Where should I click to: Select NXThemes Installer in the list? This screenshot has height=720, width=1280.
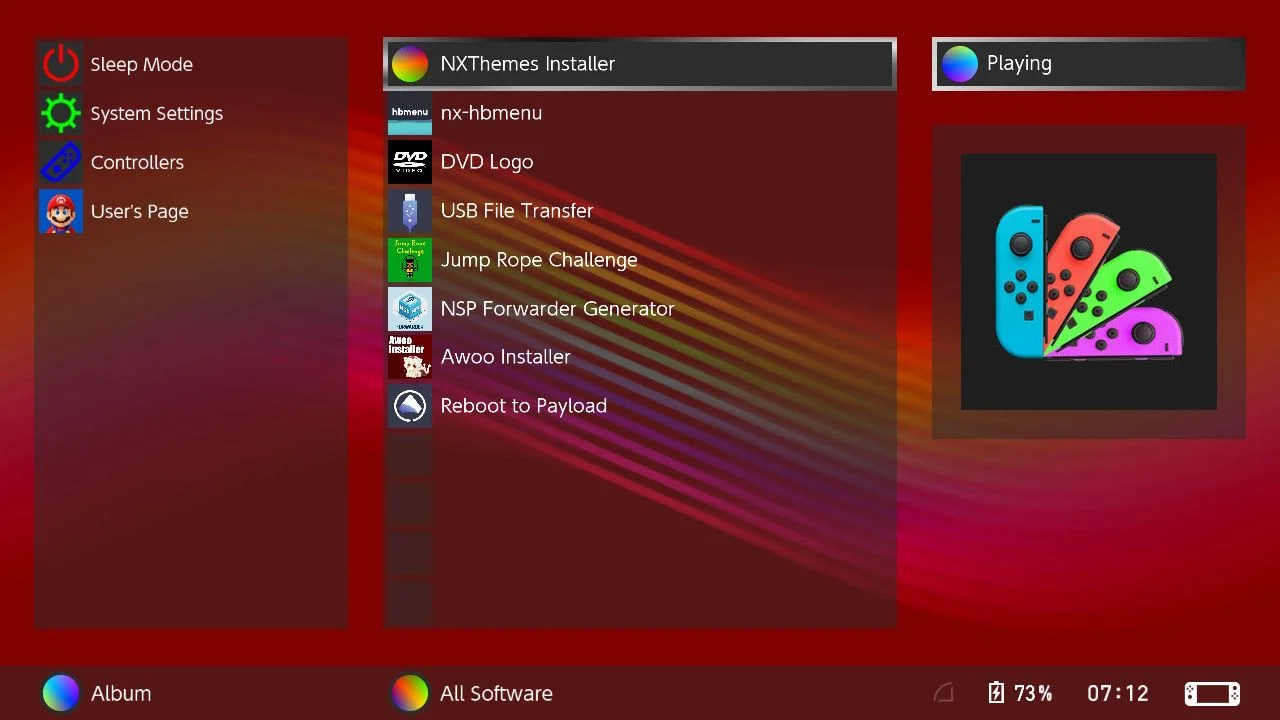640,64
